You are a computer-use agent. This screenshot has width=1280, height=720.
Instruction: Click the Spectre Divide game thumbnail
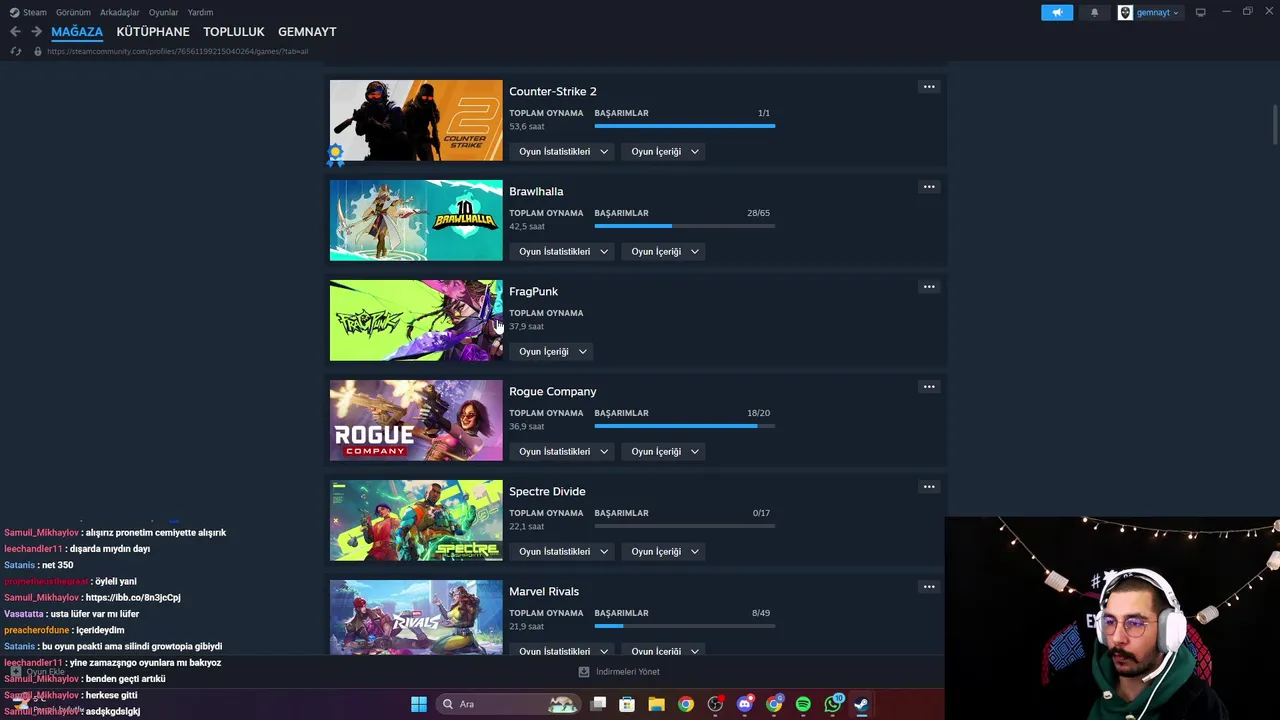416,520
